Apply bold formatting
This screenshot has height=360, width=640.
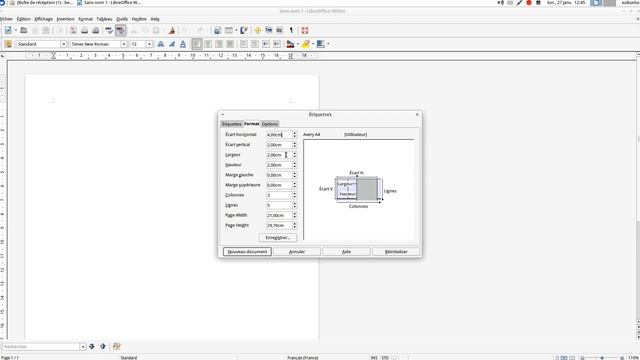point(161,44)
